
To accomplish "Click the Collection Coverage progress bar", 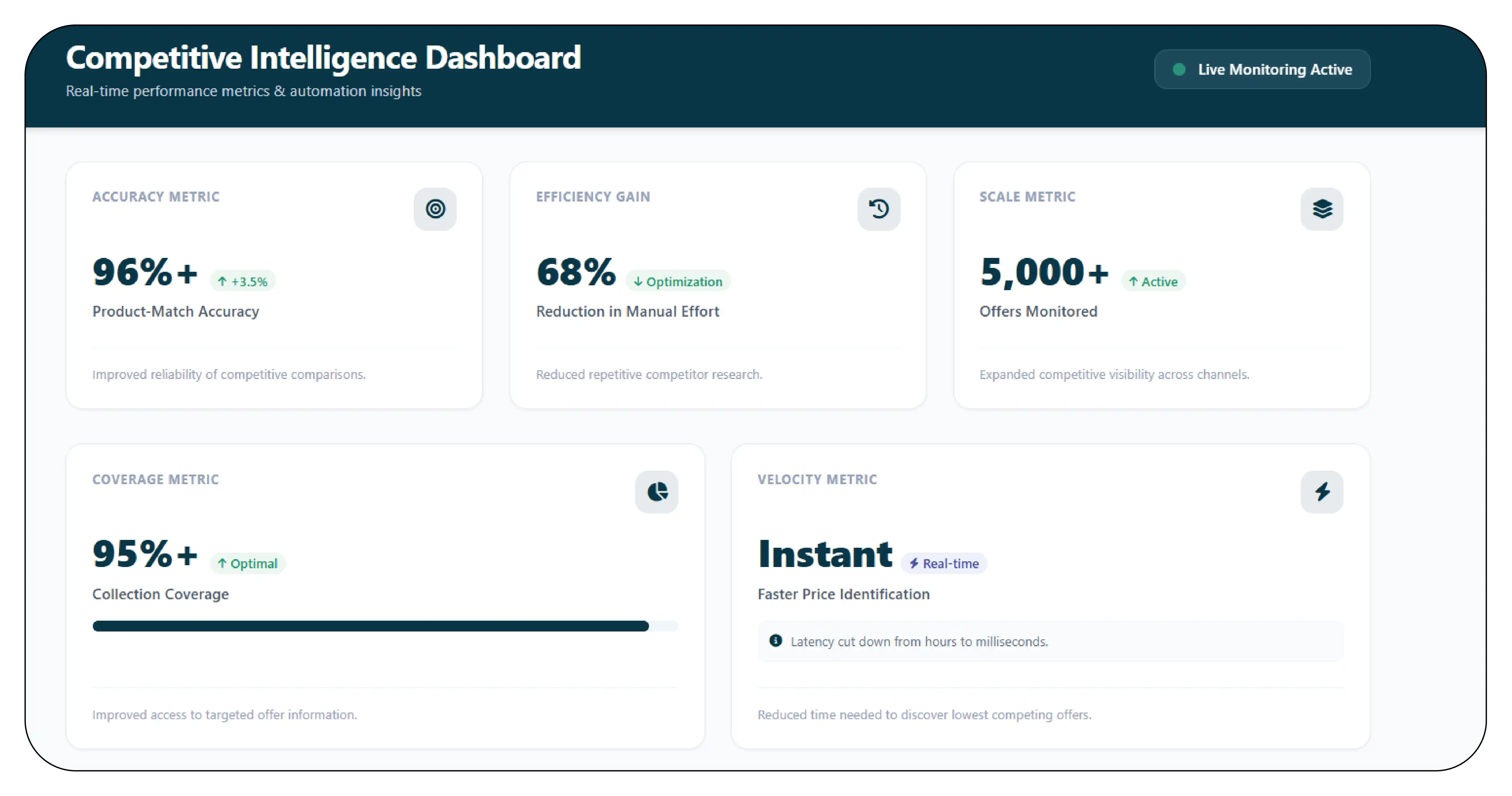I will (385, 626).
